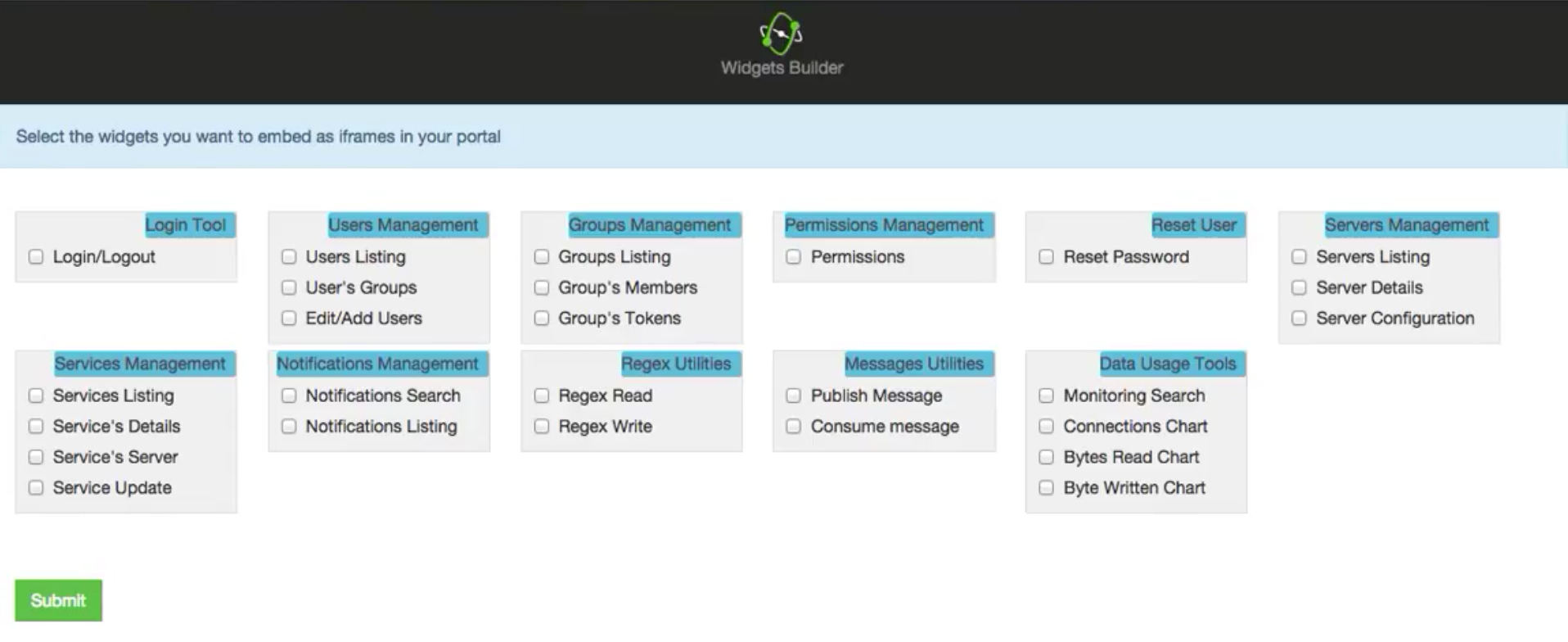The height and width of the screenshot is (642, 1568).
Task: Click the green Submit button
Action: click(58, 600)
